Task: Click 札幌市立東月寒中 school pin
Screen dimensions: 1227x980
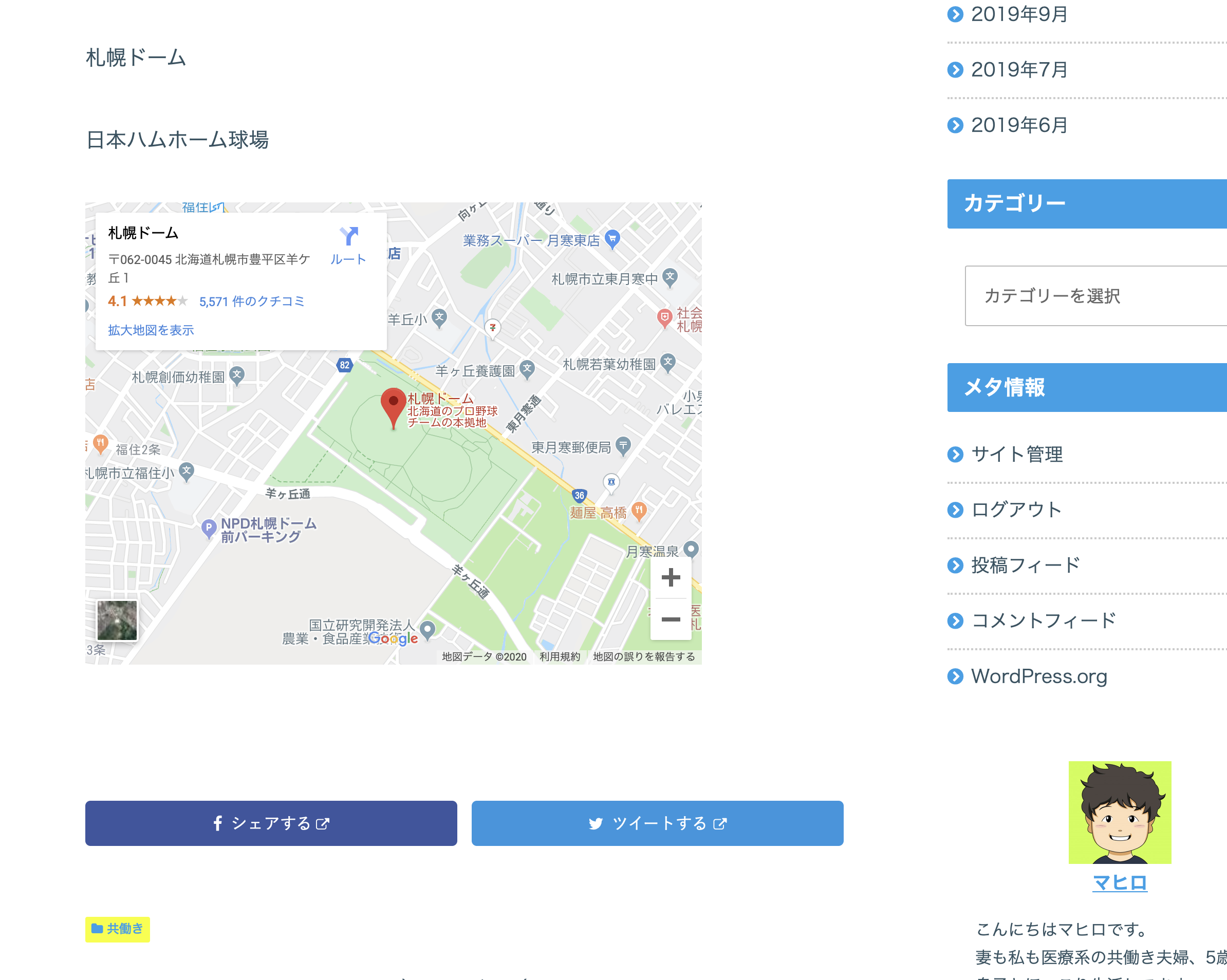Action: click(671, 278)
